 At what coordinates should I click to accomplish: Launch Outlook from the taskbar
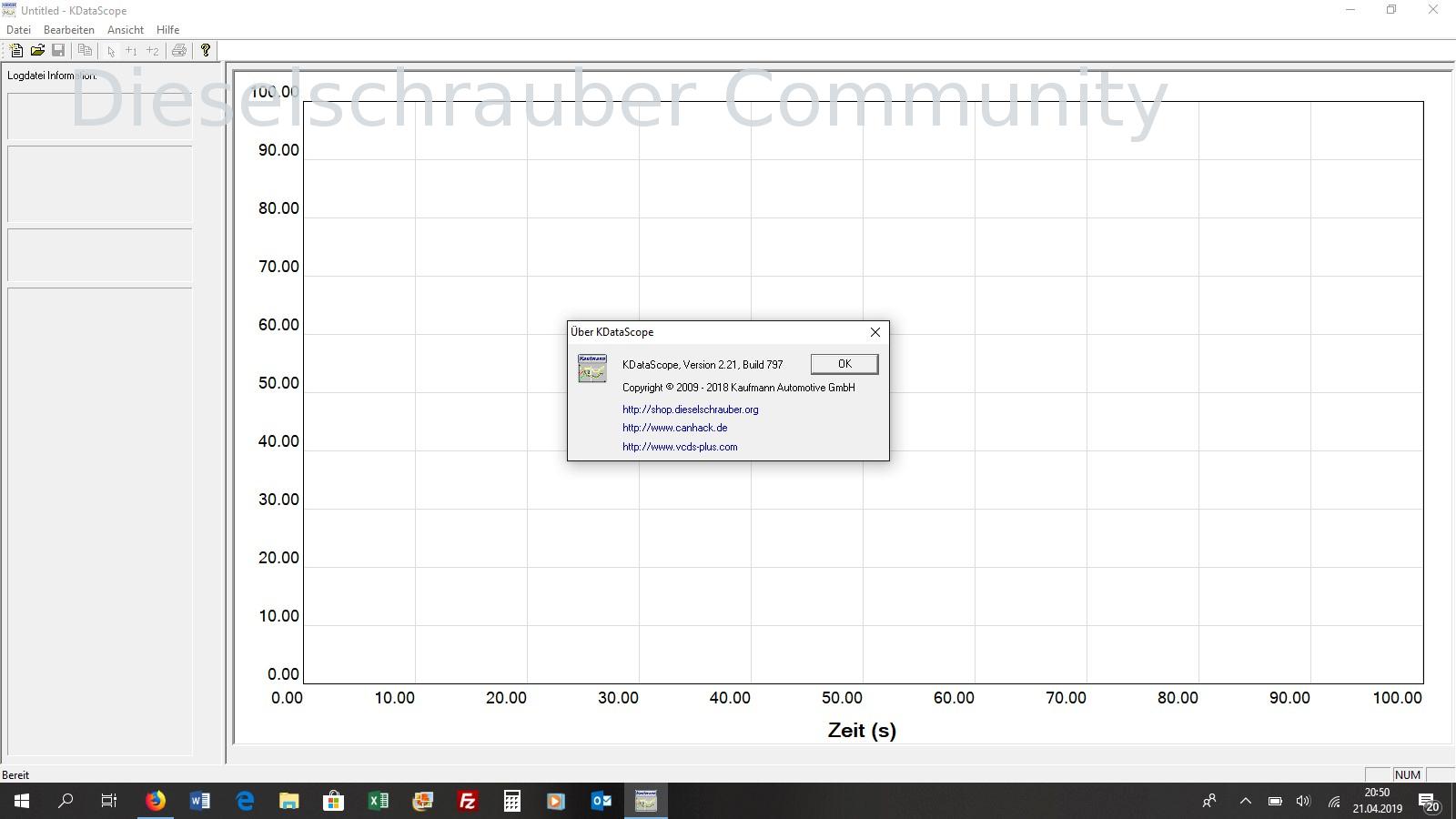pyautogui.click(x=601, y=801)
